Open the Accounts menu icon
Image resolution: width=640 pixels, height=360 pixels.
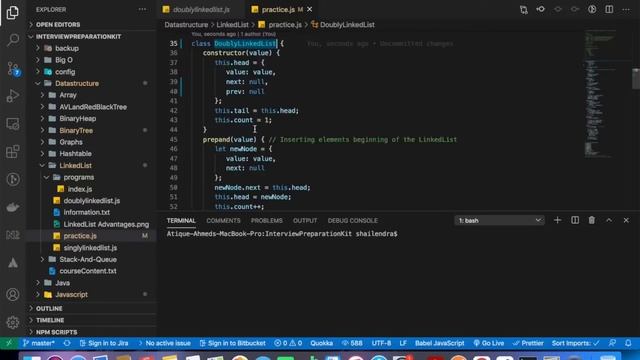13,294
